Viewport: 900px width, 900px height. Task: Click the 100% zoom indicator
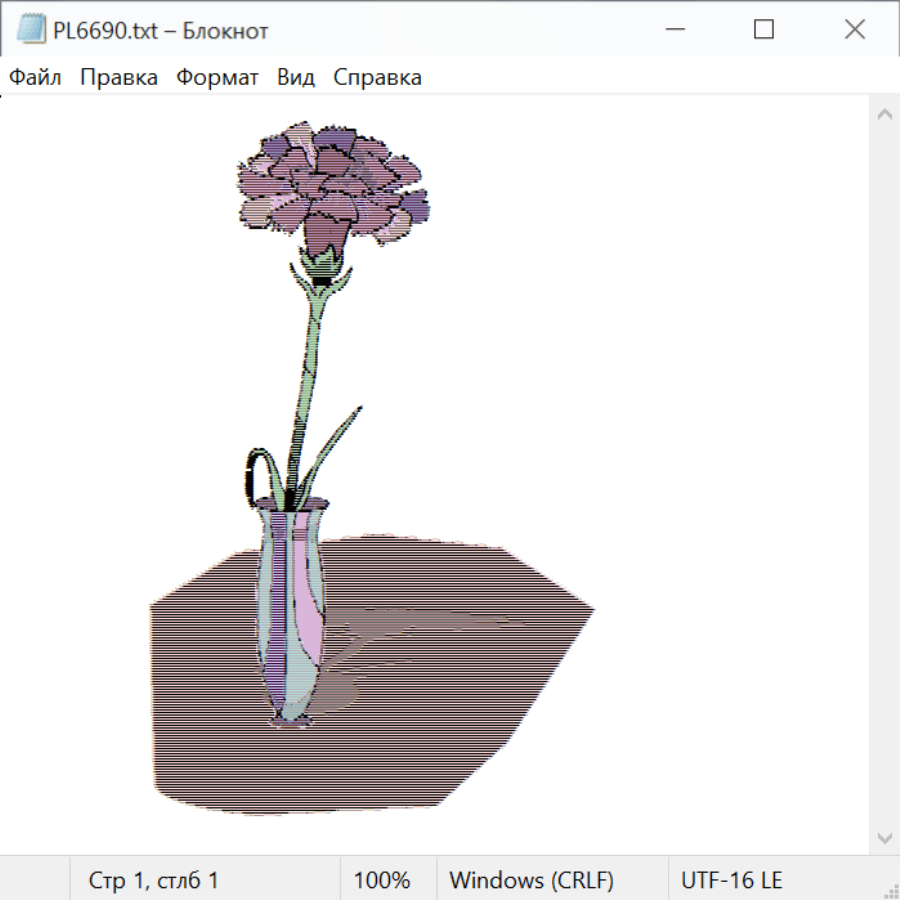click(382, 880)
